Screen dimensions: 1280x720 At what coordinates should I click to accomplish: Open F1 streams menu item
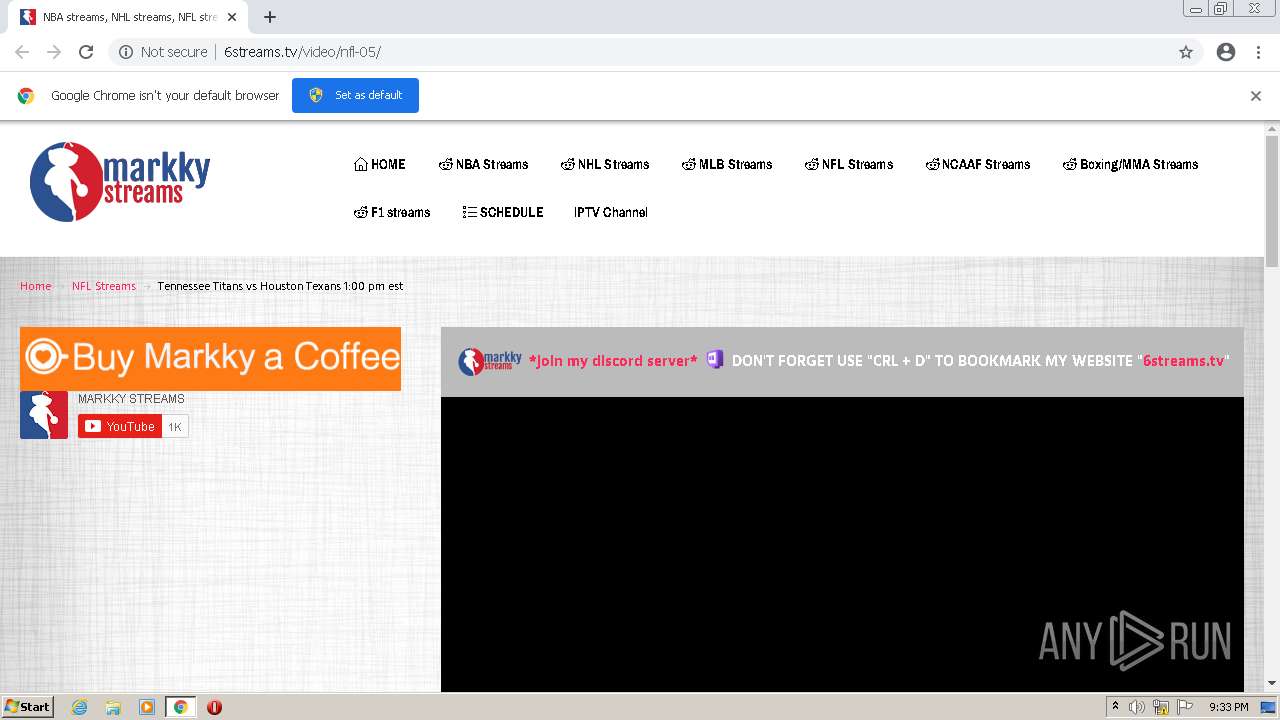[x=392, y=212]
